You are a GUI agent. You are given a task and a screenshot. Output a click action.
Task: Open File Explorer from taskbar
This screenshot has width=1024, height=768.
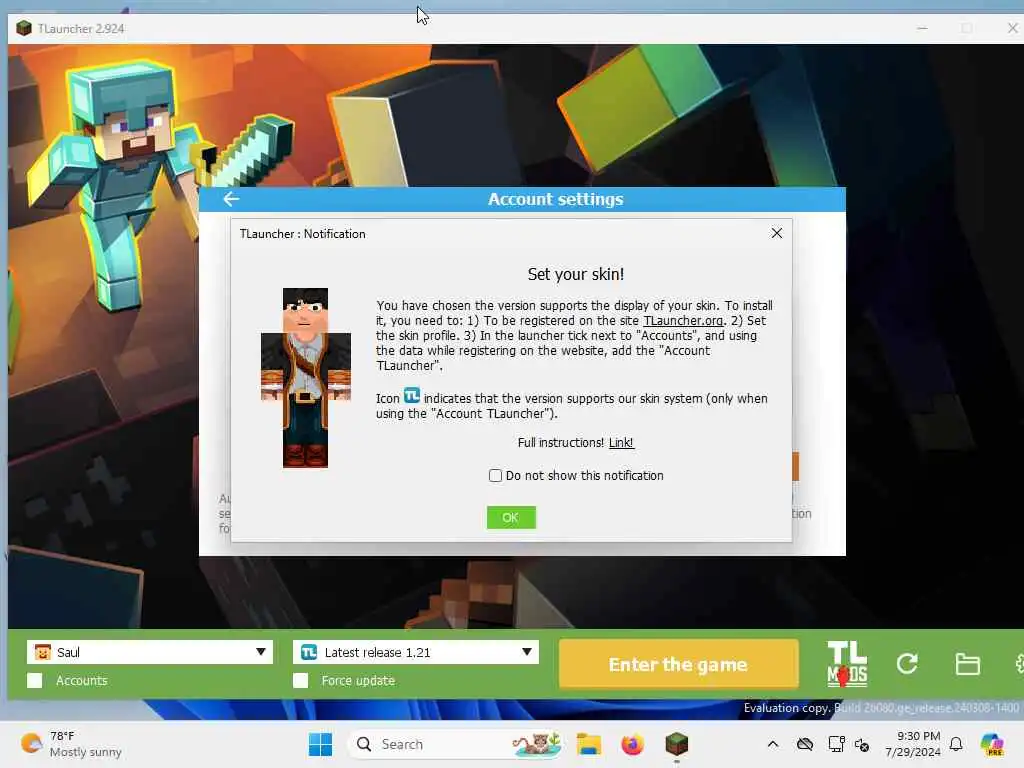point(588,744)
